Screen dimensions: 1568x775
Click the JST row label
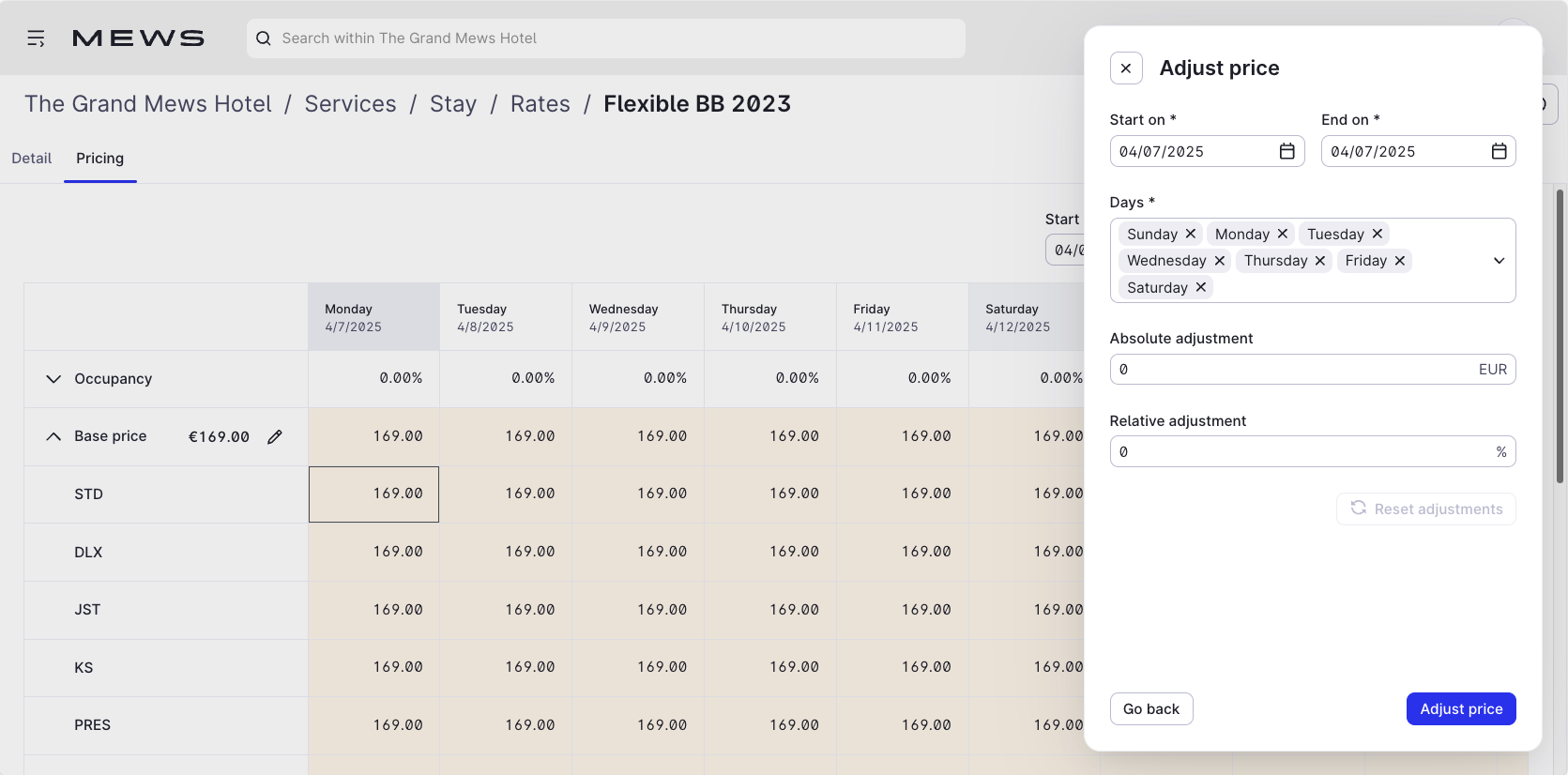(87, 610)
